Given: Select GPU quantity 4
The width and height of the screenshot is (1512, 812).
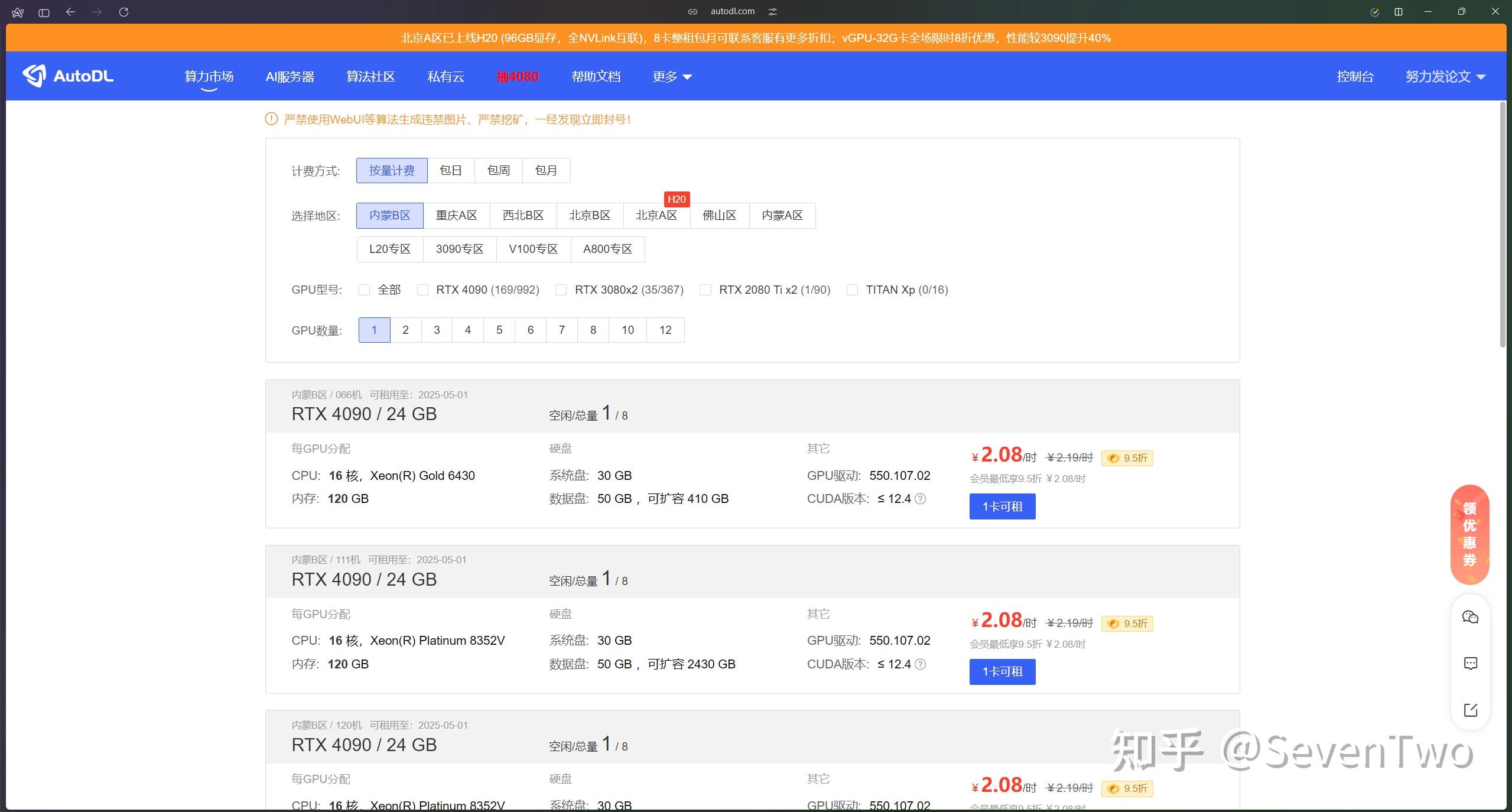Looking at the screenshot, I should 467,330.
